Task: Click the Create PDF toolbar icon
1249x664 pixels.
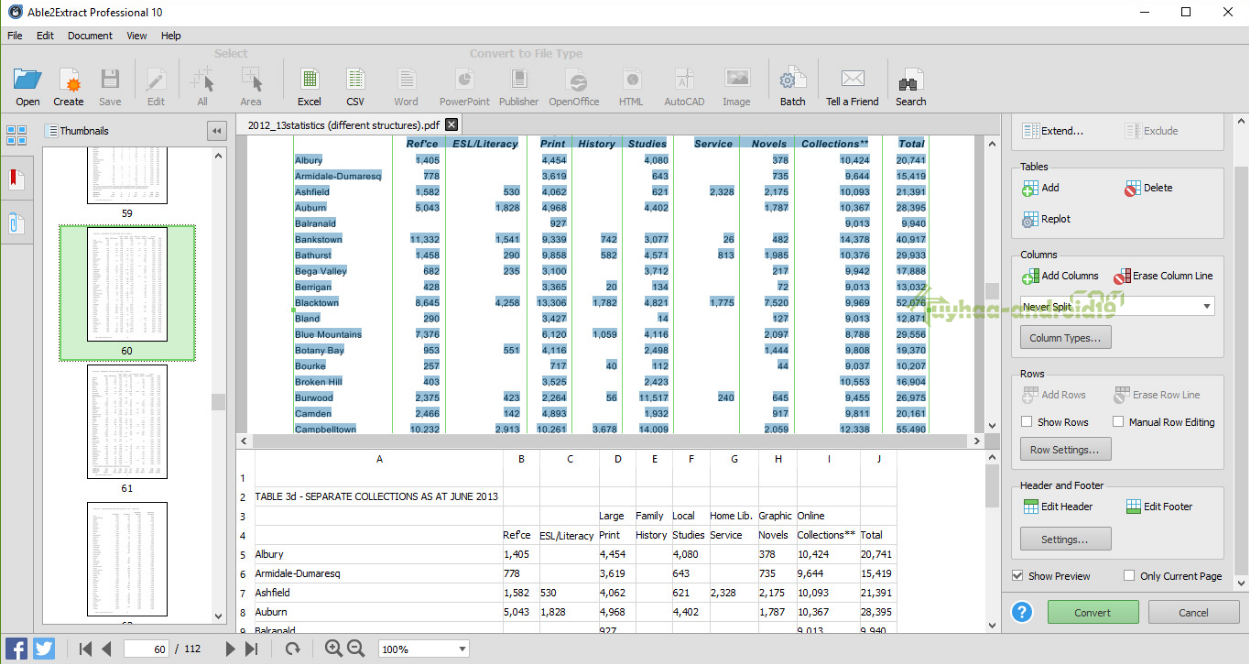Action: coord(68,80)
